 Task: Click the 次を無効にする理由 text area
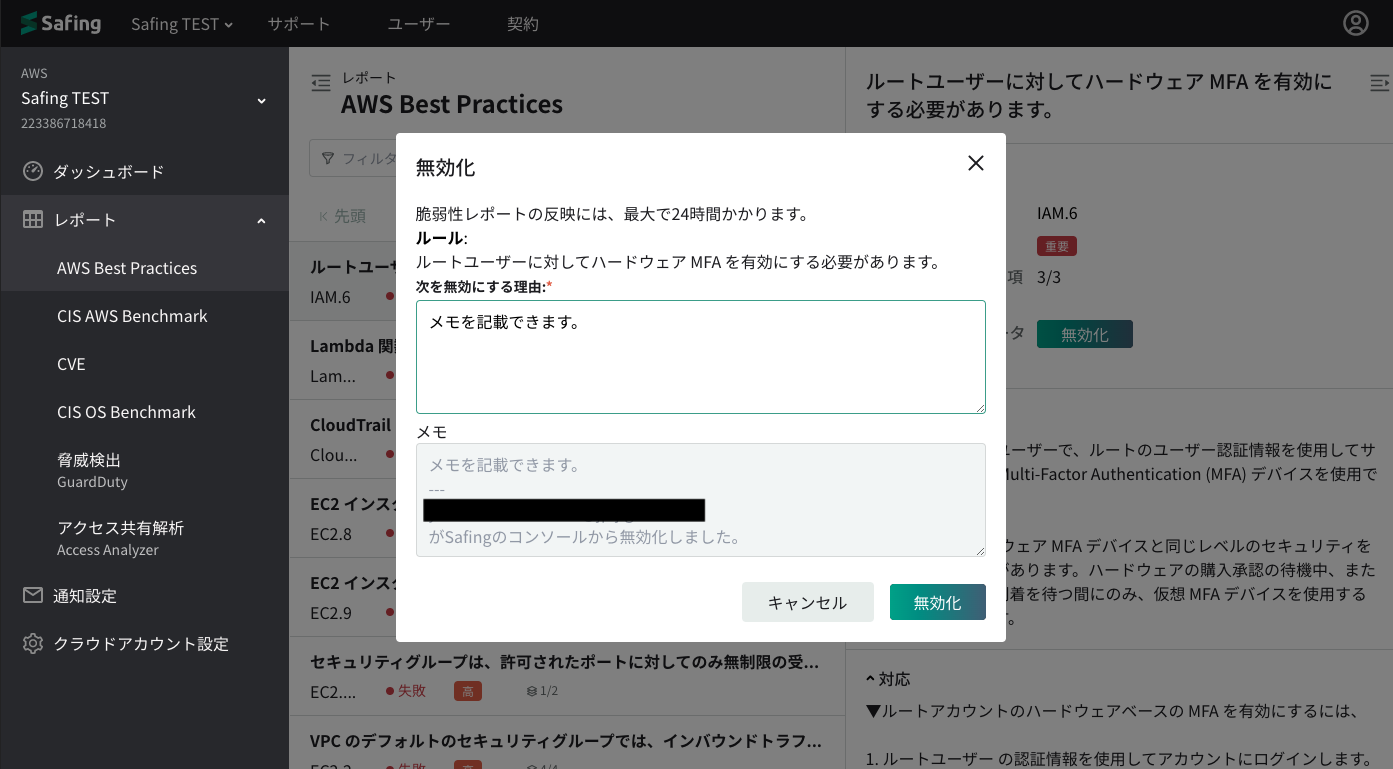pyautogui.click(x=701, y=357)
